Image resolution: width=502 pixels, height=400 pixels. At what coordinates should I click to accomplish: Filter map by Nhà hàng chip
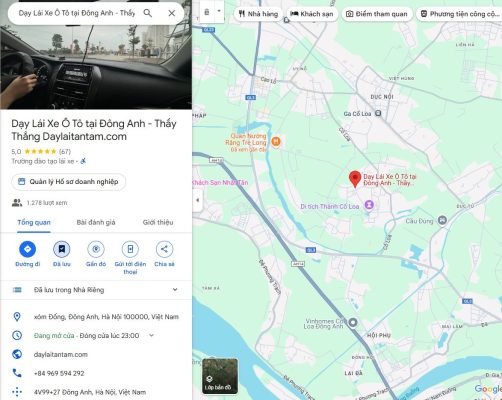click(x=258, y=14)
